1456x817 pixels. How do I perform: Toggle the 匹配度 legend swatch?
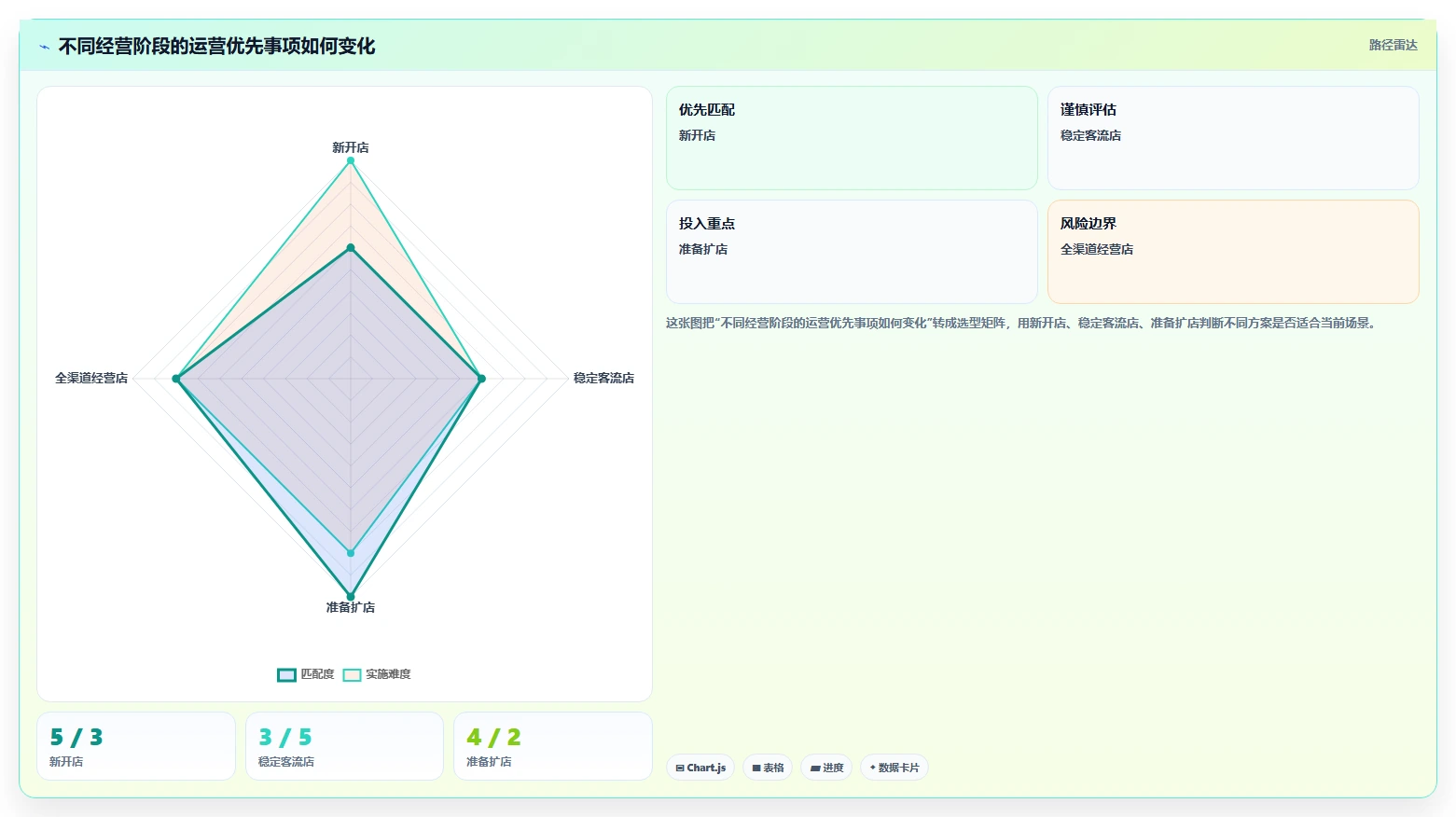pyautogui.click(x=286, y=674)
